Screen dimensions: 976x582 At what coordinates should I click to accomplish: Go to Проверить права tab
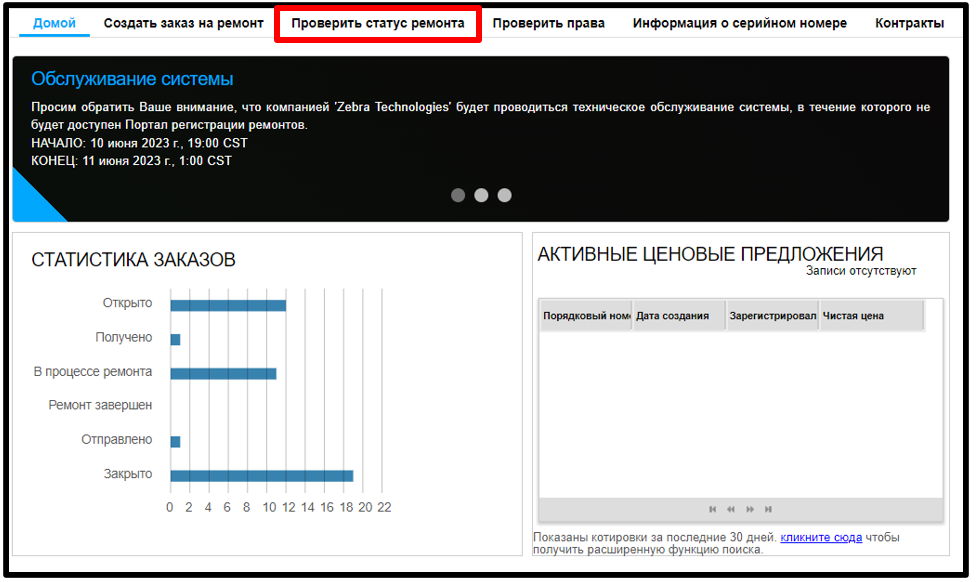[x=548, y=24]
